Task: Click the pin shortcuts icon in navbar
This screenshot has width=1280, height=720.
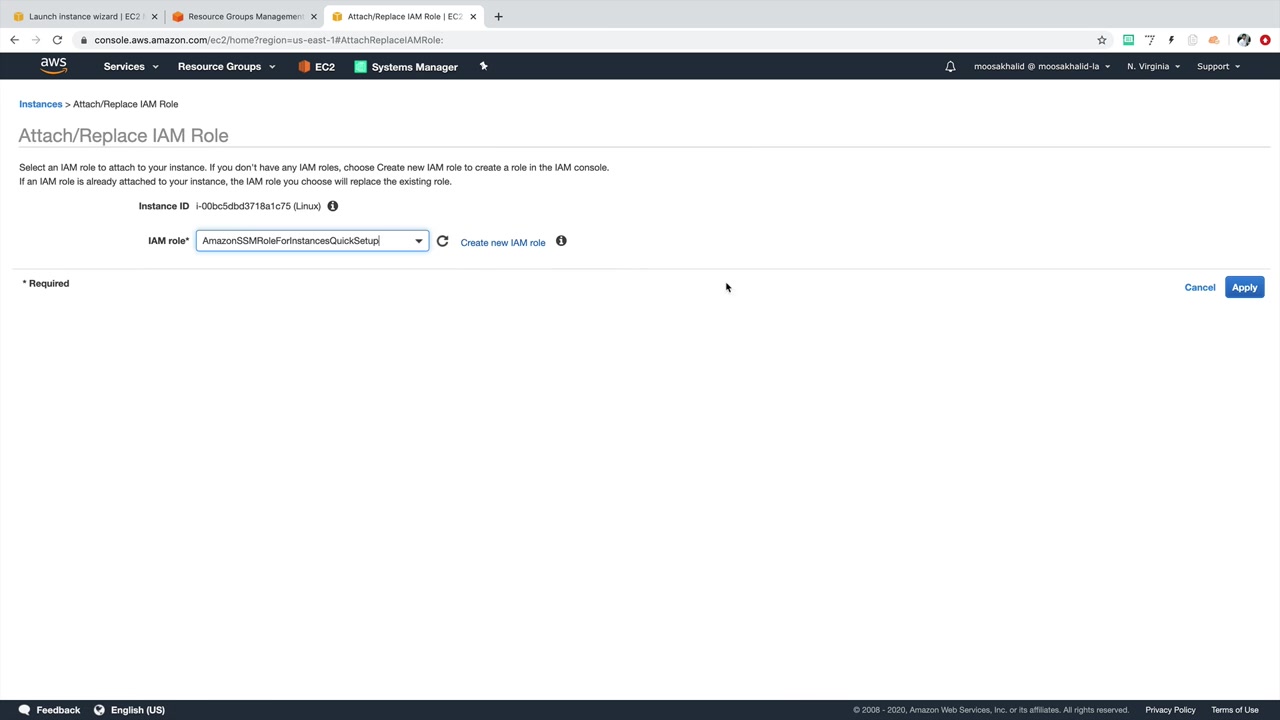Action: (x=484, y=66)
